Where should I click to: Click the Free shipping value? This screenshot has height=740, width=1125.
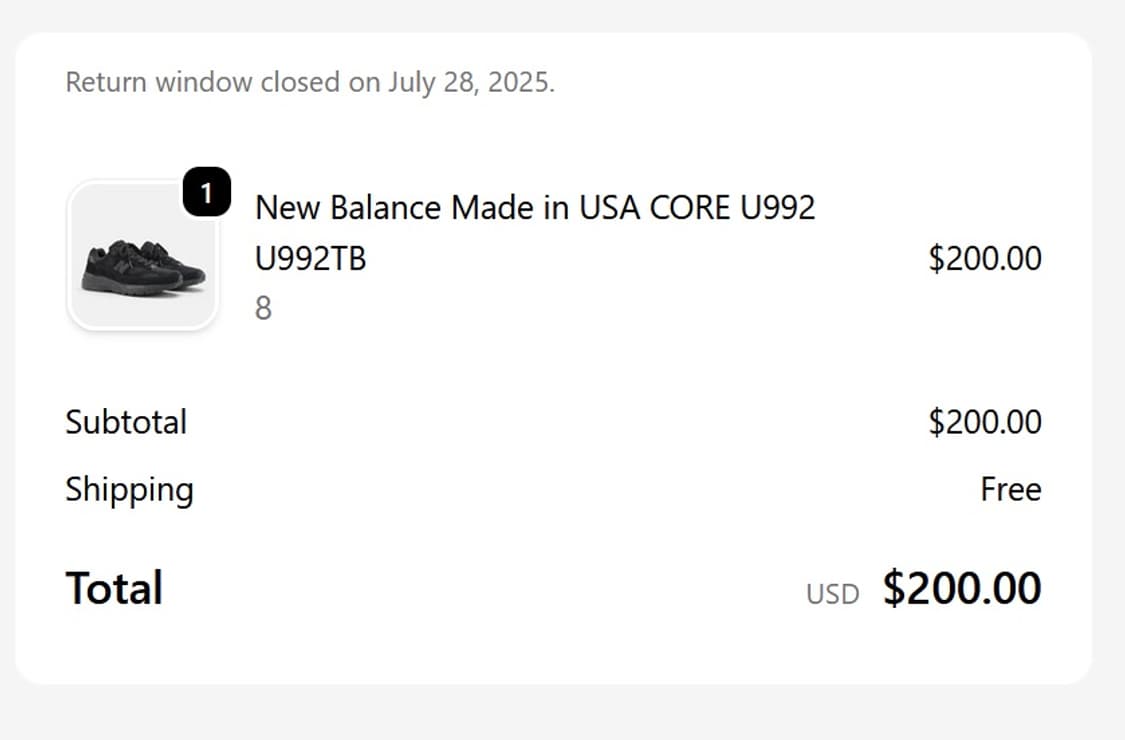click(1010, 490)
